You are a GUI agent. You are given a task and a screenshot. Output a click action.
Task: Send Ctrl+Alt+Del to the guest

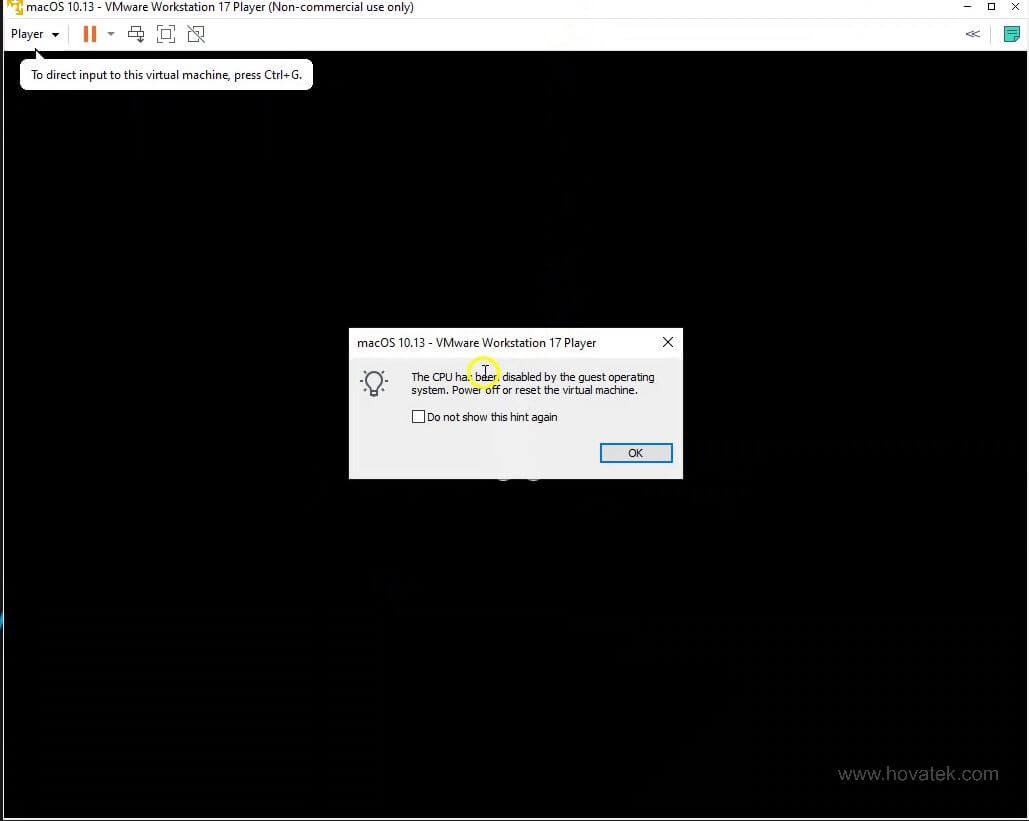136,33
